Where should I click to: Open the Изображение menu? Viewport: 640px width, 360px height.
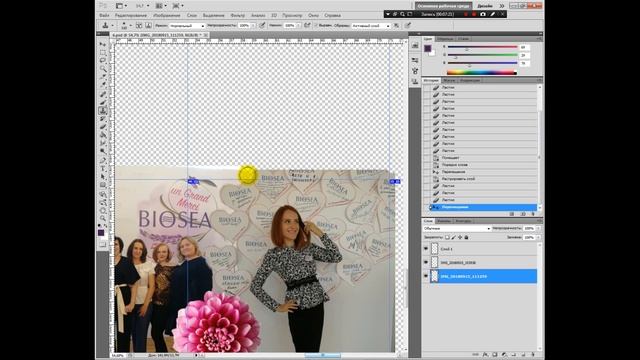(167, 15)
